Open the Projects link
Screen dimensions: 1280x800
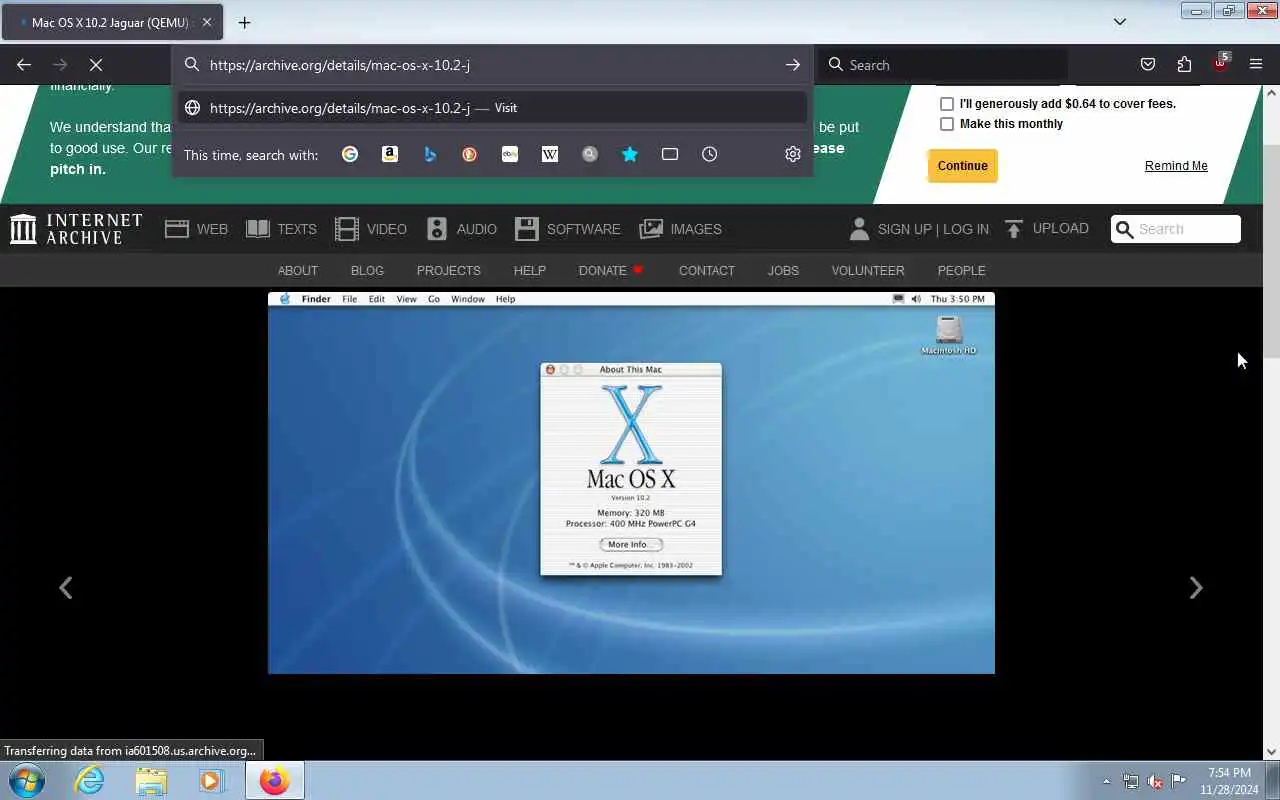[x=449, y=271]
